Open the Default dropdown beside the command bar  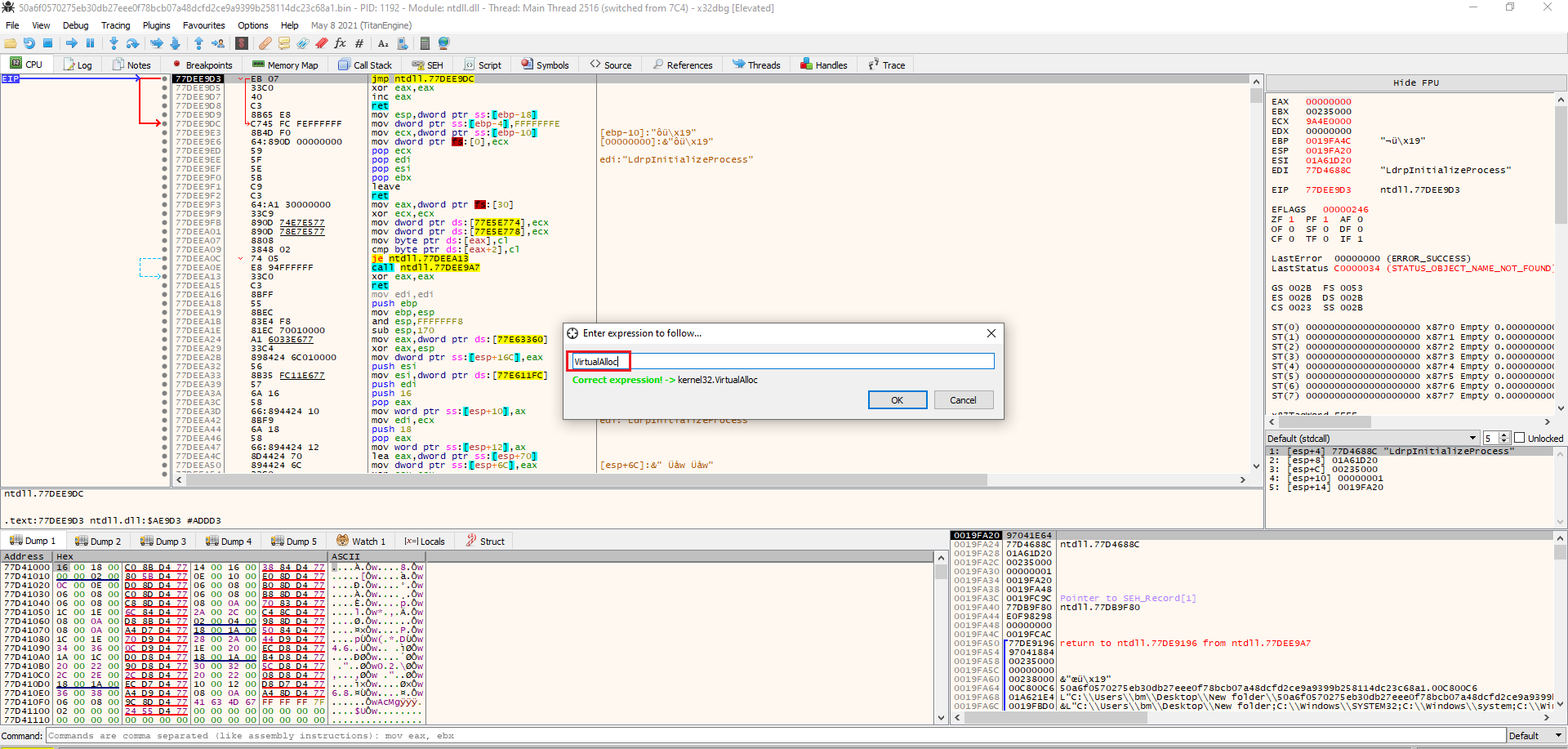coord(1535,736)
